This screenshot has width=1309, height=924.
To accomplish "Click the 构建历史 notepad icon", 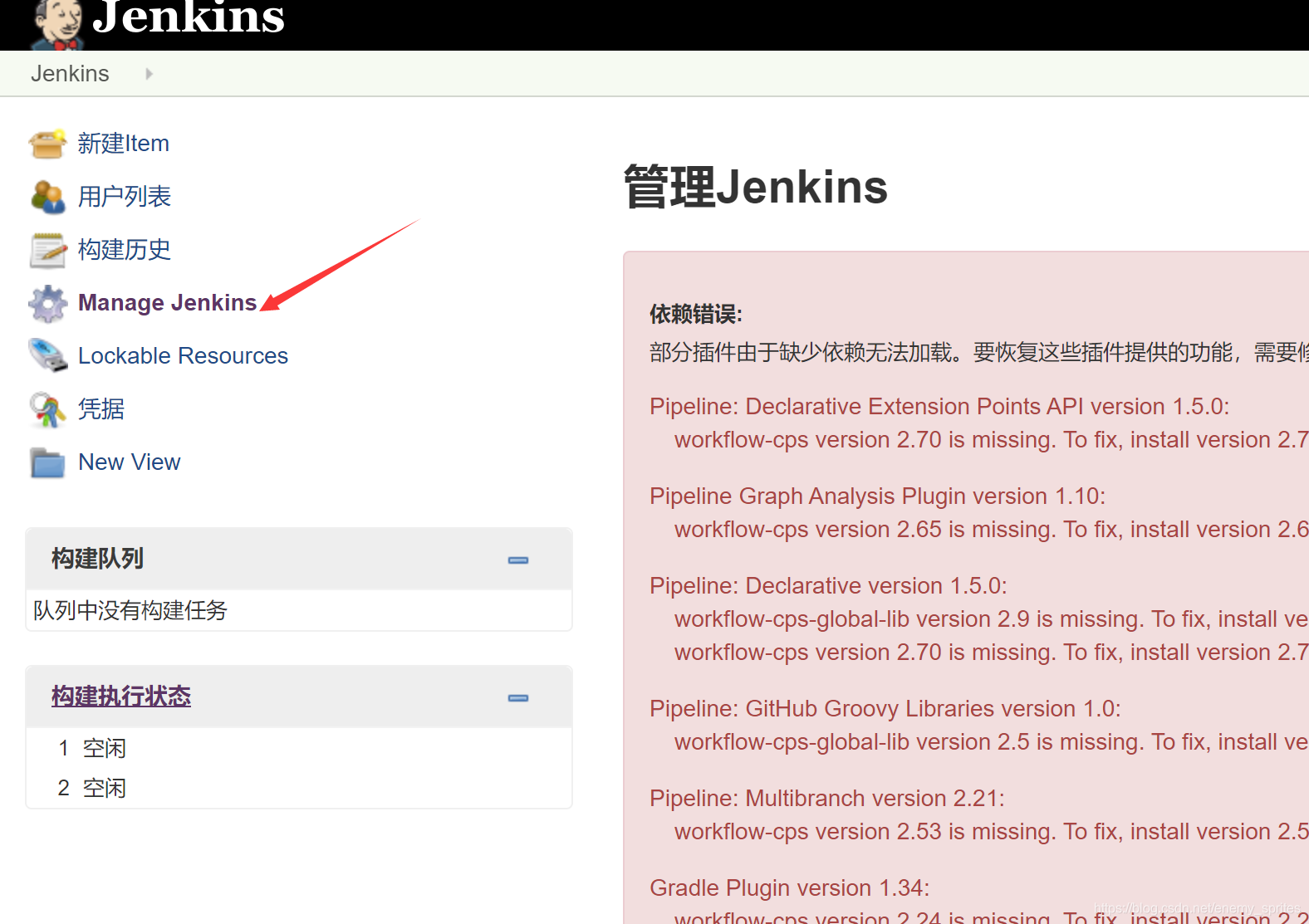I will [x=47, y=250].
